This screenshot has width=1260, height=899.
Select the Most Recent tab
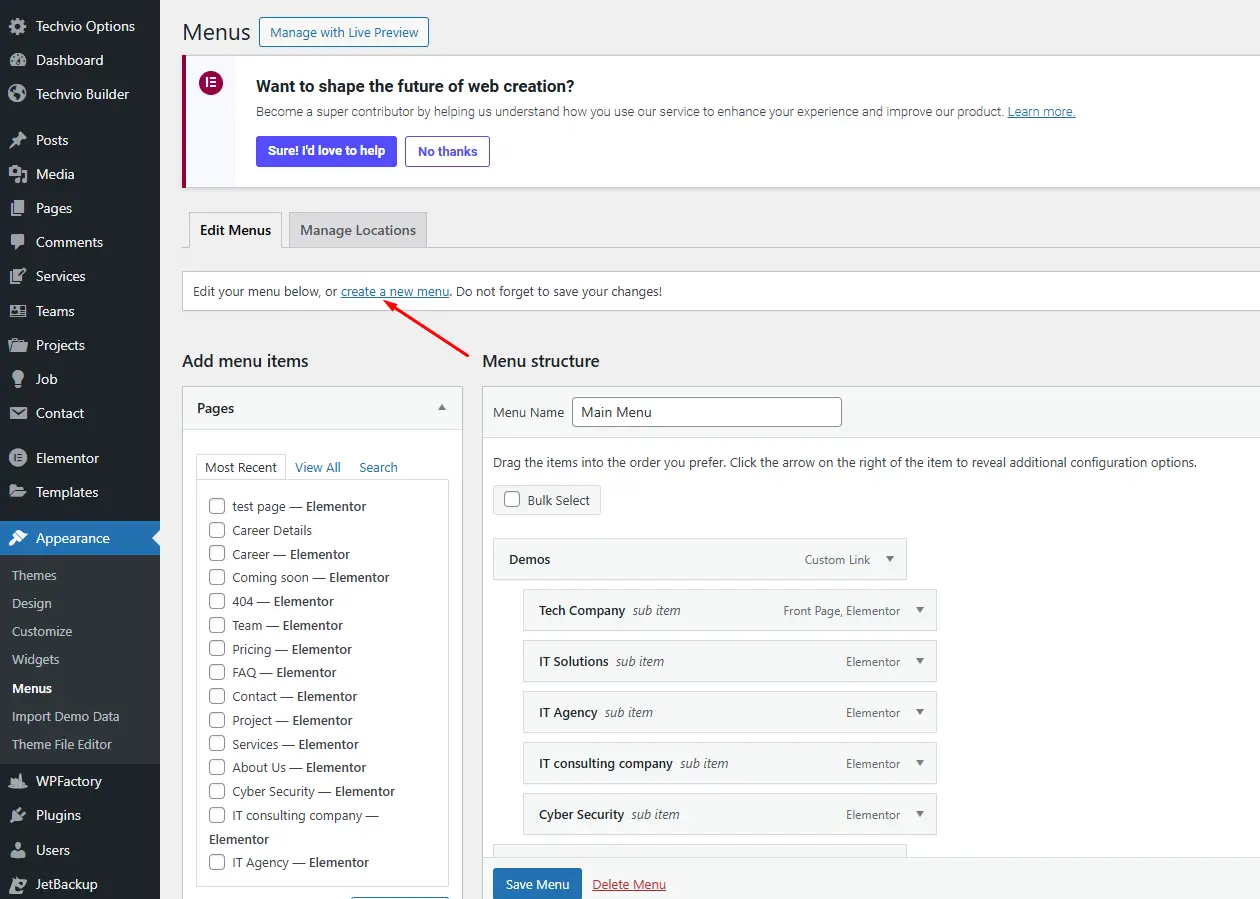pyautogui.click(x=241, y=467)
